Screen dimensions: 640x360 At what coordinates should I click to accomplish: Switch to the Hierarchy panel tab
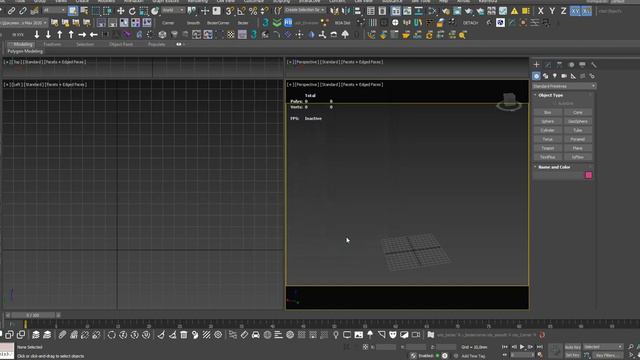pyautogui.click(x=559, y=64)
